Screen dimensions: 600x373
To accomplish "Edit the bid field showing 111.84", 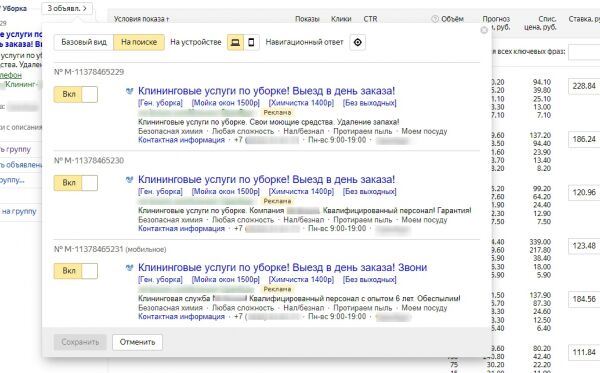I will 584,352.
